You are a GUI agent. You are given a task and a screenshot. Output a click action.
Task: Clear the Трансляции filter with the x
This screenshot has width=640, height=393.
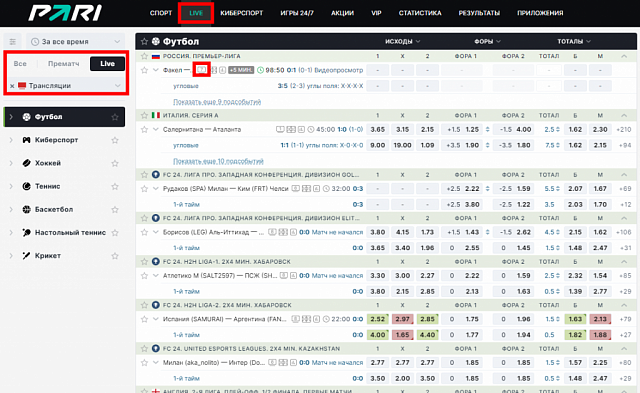click(x=12, y=86)
